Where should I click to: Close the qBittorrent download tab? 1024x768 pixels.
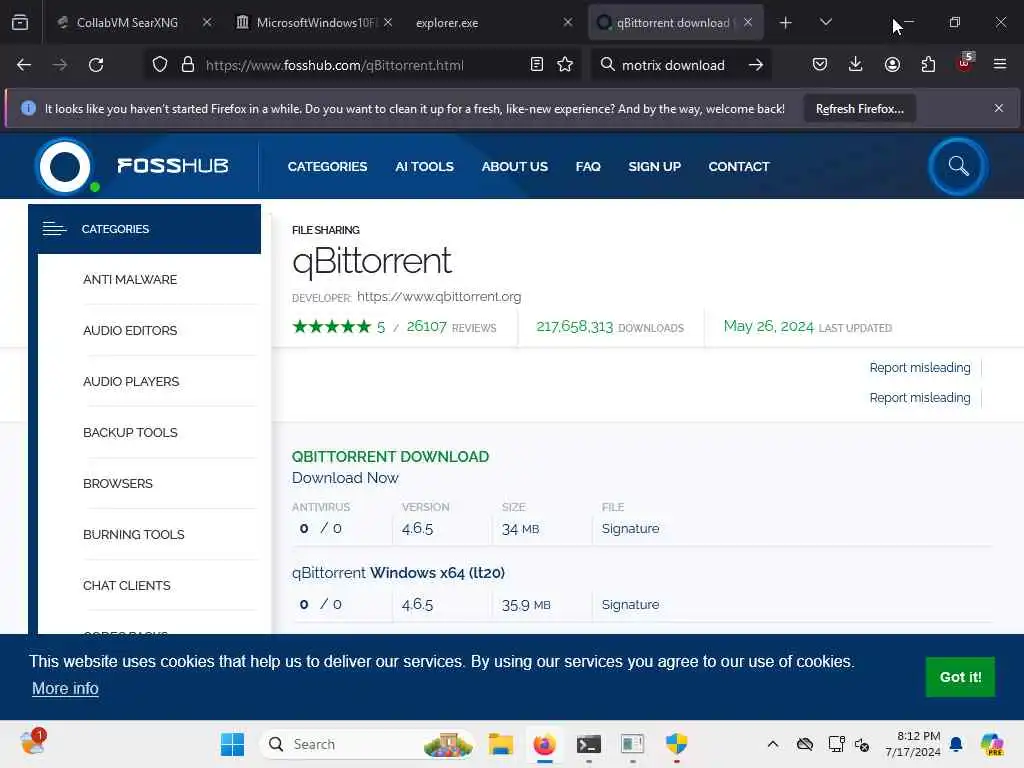748,23
